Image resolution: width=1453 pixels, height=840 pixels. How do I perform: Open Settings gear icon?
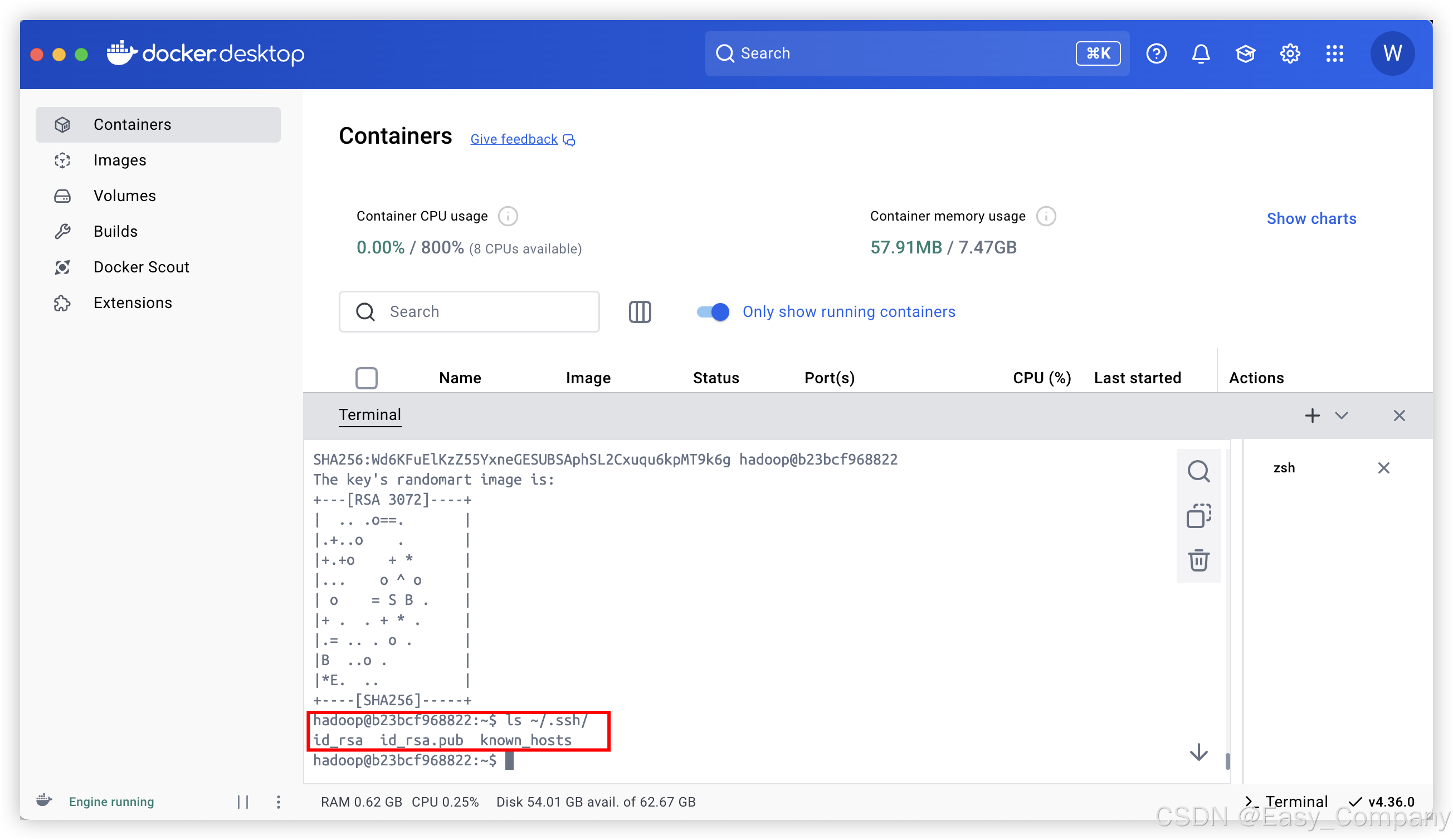(1290, 53)
